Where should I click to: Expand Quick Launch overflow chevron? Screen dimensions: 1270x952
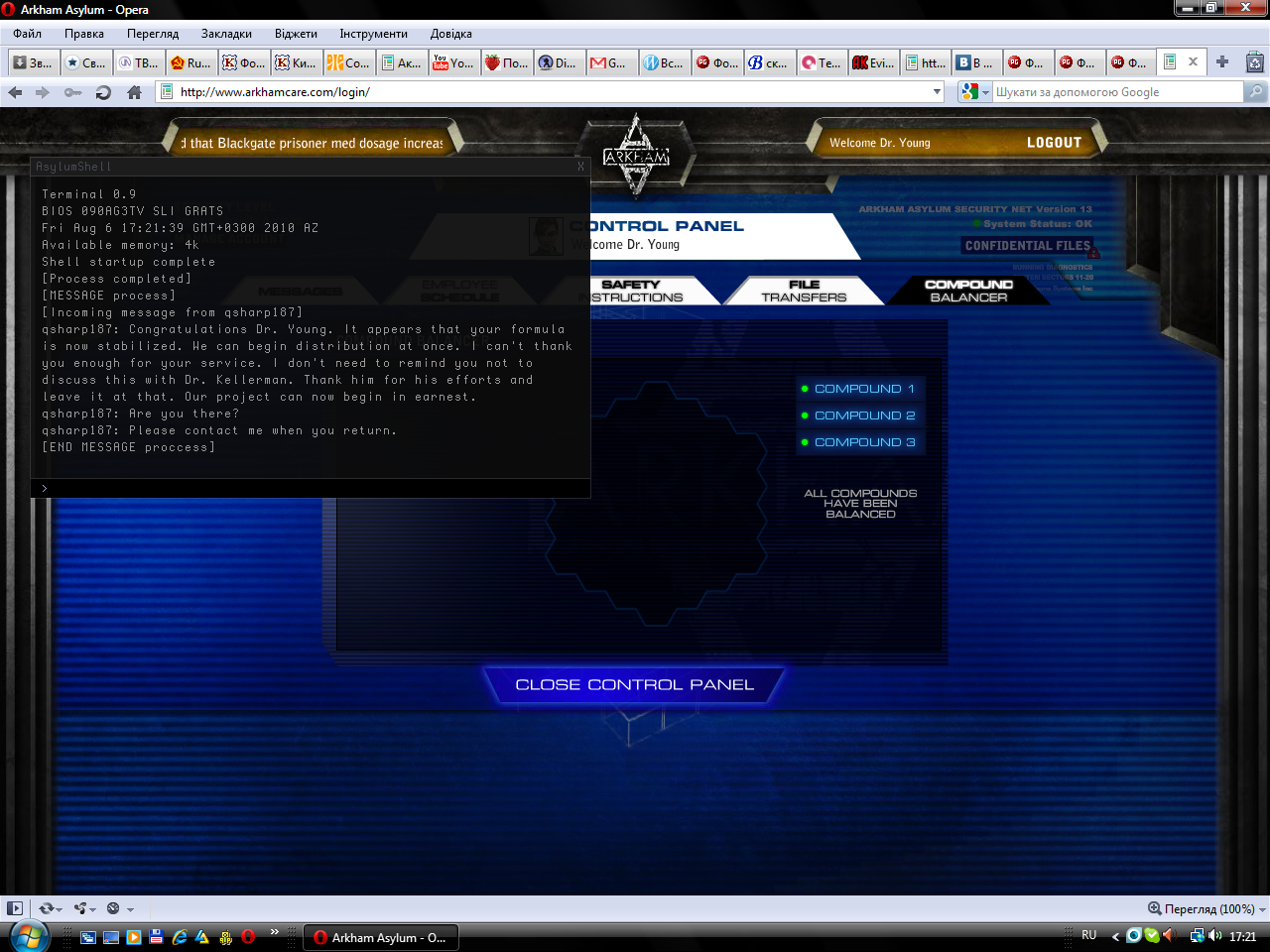coord(275,932)
